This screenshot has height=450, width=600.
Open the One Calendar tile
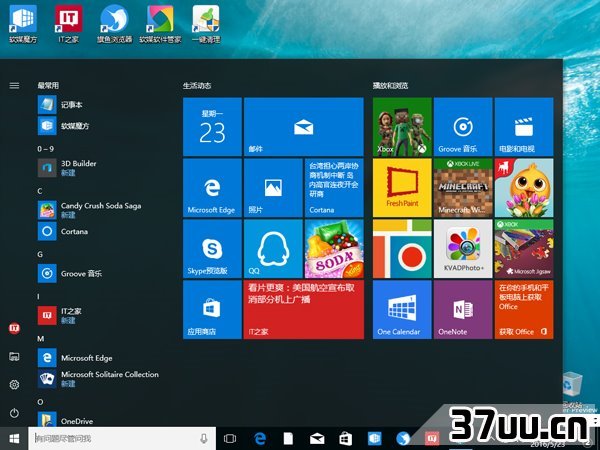click(x=402, y=310)
